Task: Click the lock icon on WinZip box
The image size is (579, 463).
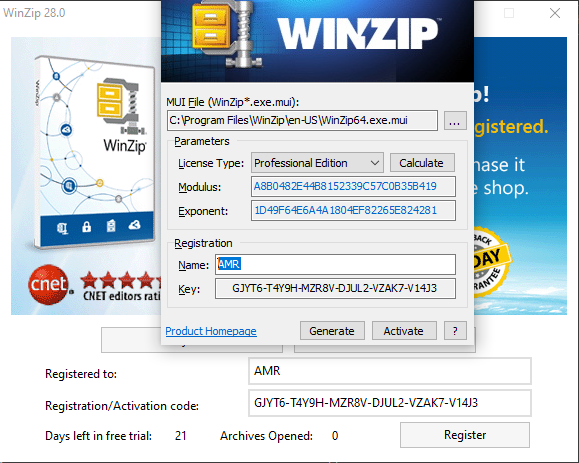Action: (x=86, y=226)
